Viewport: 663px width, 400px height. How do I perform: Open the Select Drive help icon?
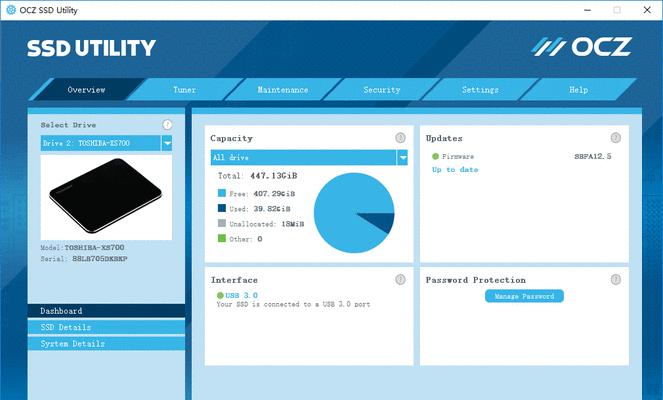click(x=167, y=124)
